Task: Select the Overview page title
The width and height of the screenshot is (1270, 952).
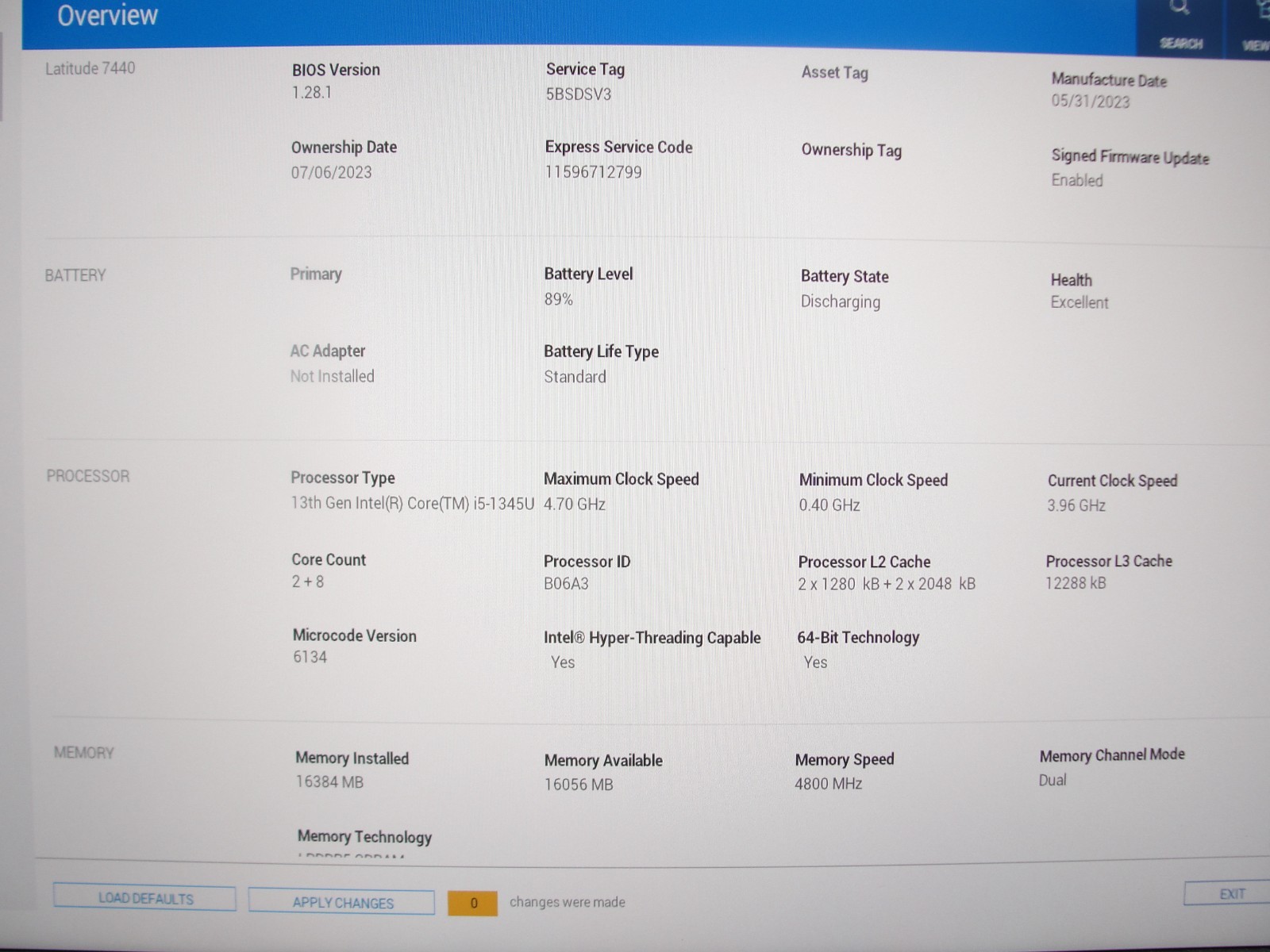Action: pos(108,16)
